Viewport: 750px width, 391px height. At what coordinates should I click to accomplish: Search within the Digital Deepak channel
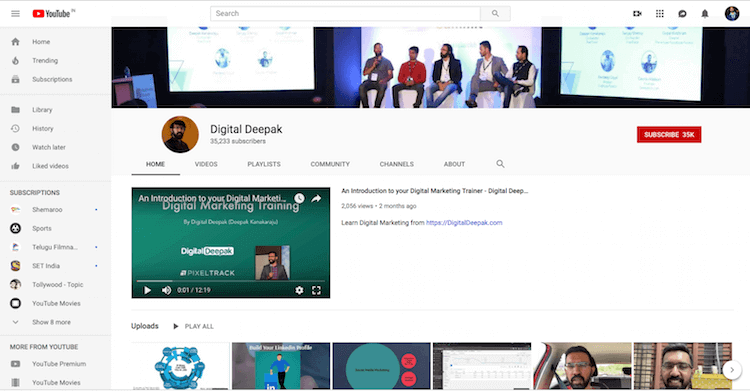(x=500, y=164)
